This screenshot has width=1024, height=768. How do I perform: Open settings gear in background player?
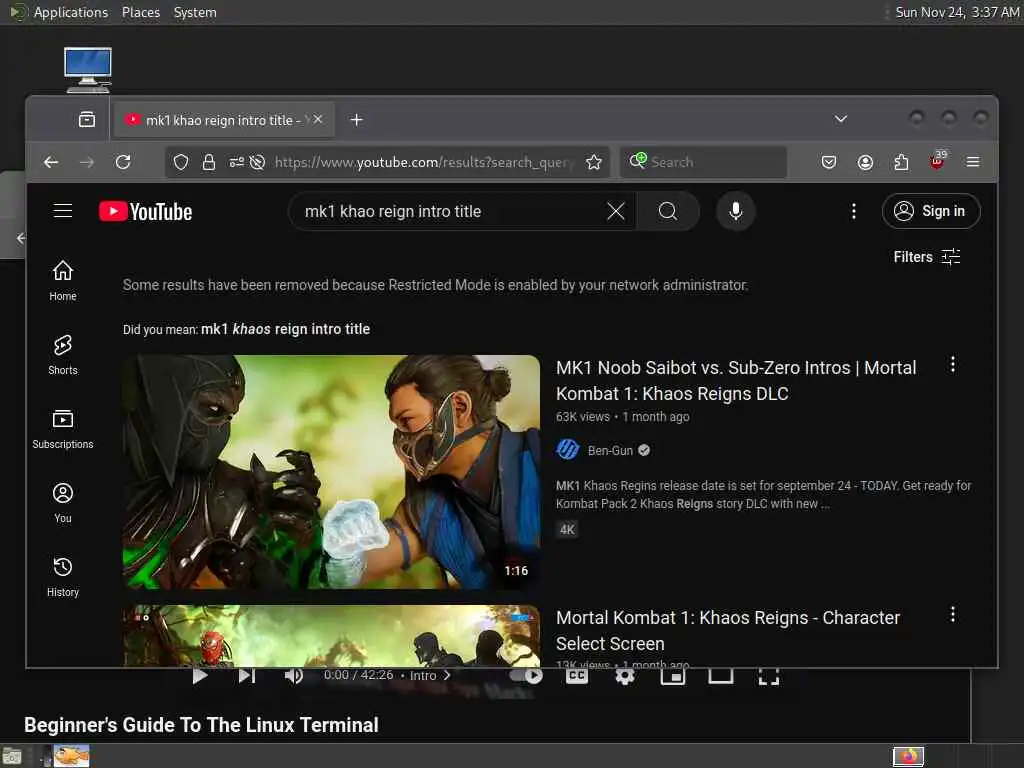point(624,677)
